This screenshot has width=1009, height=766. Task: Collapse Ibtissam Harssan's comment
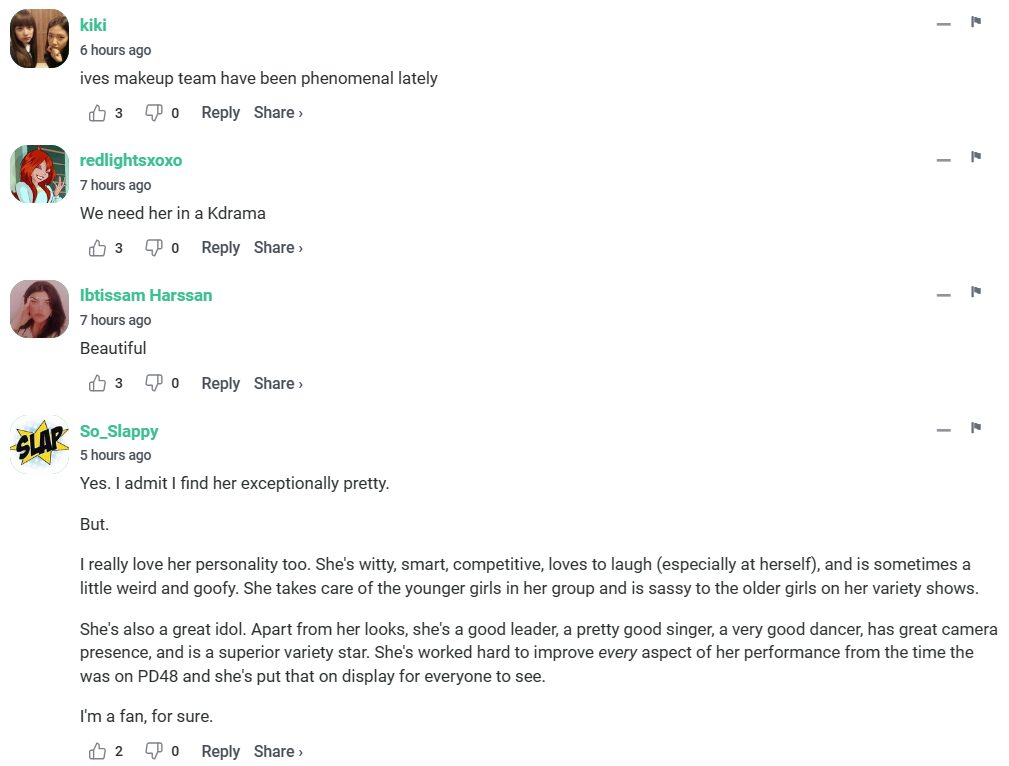pyautogui.click(x=943, y=295)
